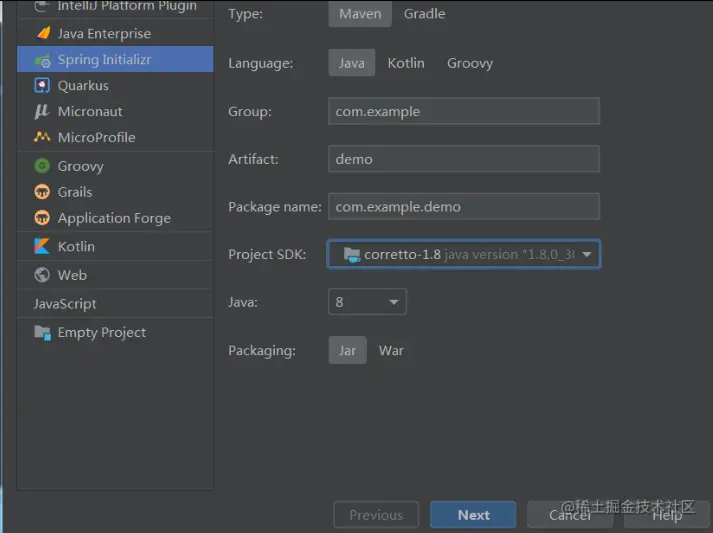Image resolution: width=713 pixels, height=533 pixels.
Task: Click the Package name input field
Action: point(464,206)
